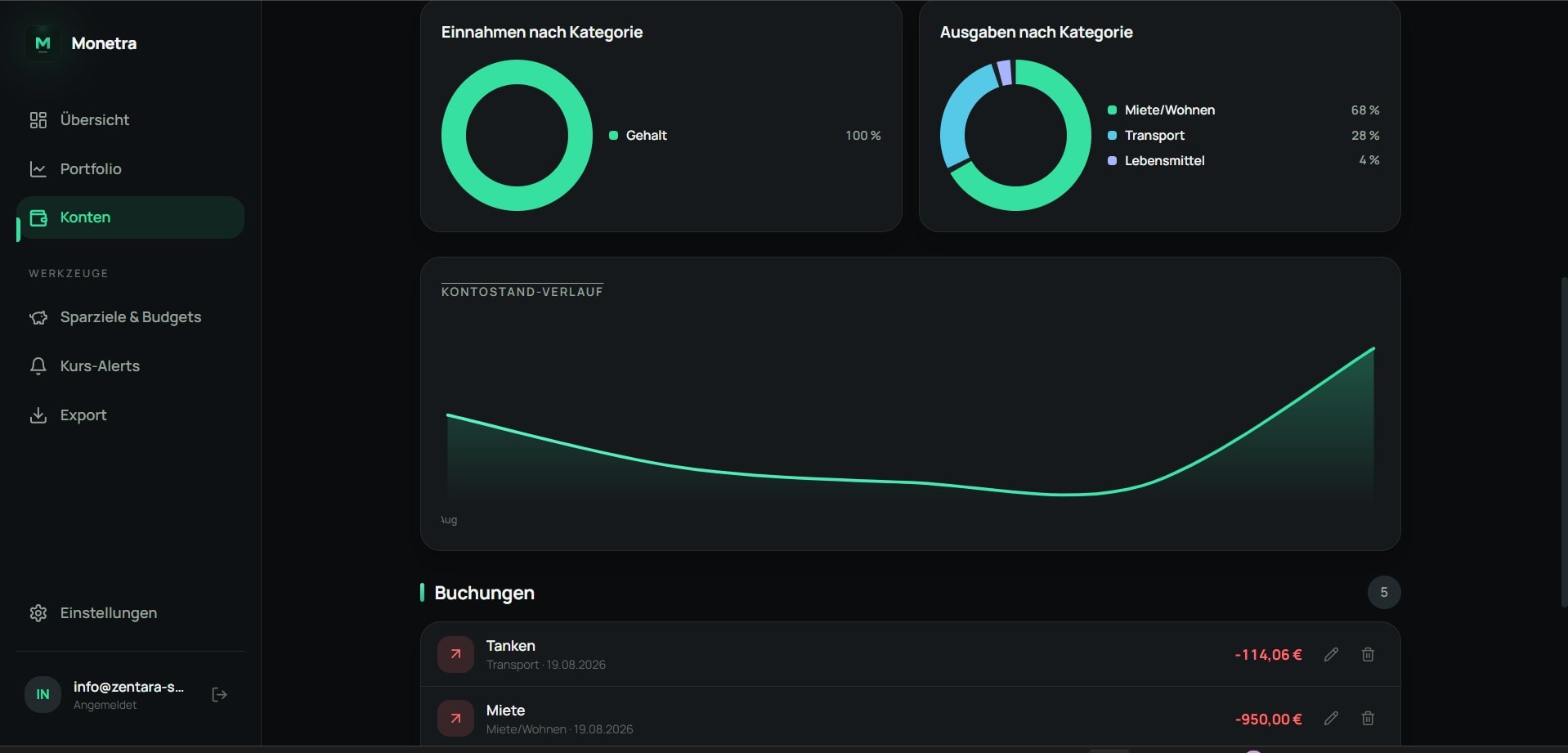The height and width of the screenshot is (753, 1568).
Task: Click the green Gehalt legend dot
Action: tap(613, 136)
